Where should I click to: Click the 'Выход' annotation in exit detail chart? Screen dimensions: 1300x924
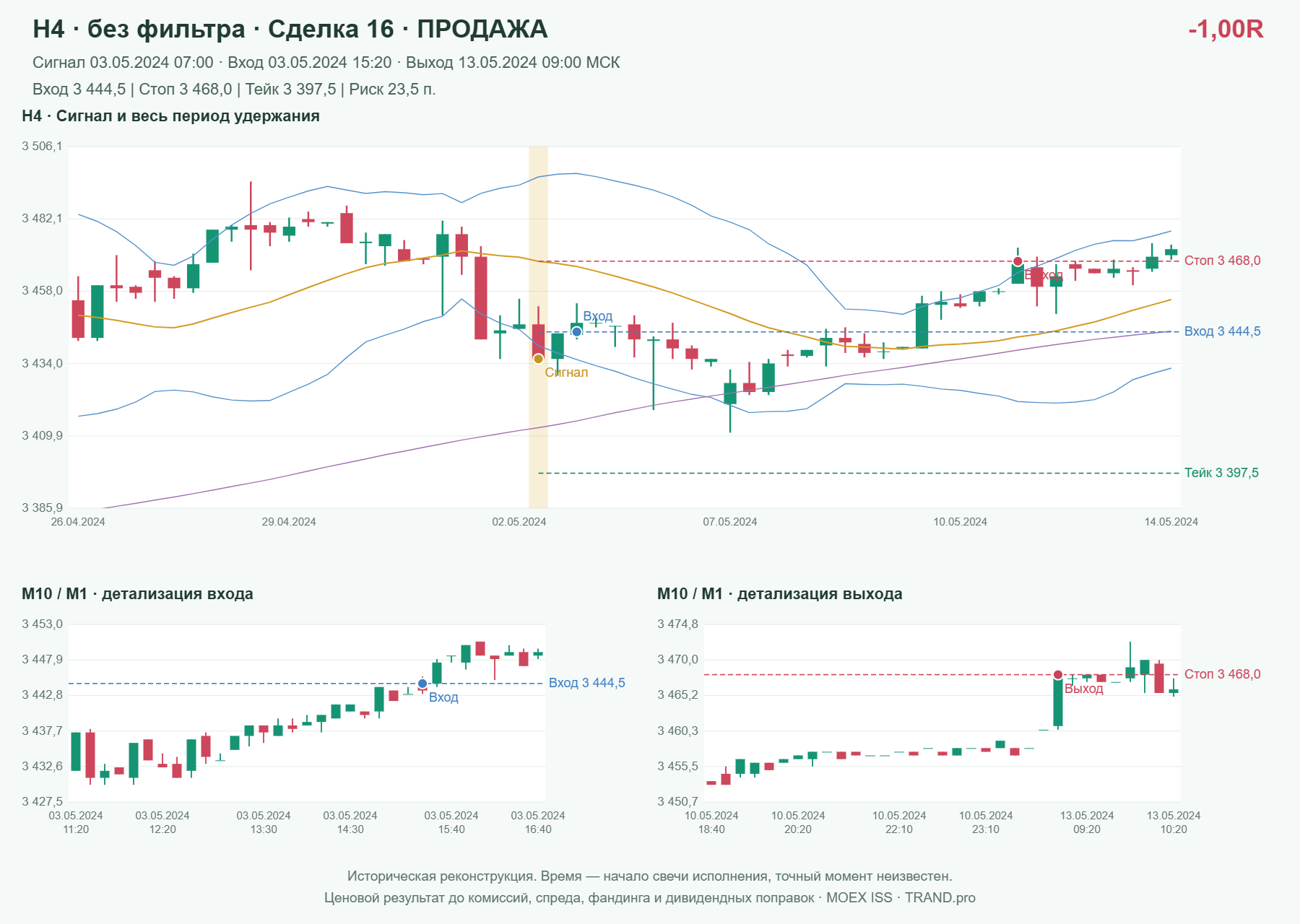(x=1084, y=689)
